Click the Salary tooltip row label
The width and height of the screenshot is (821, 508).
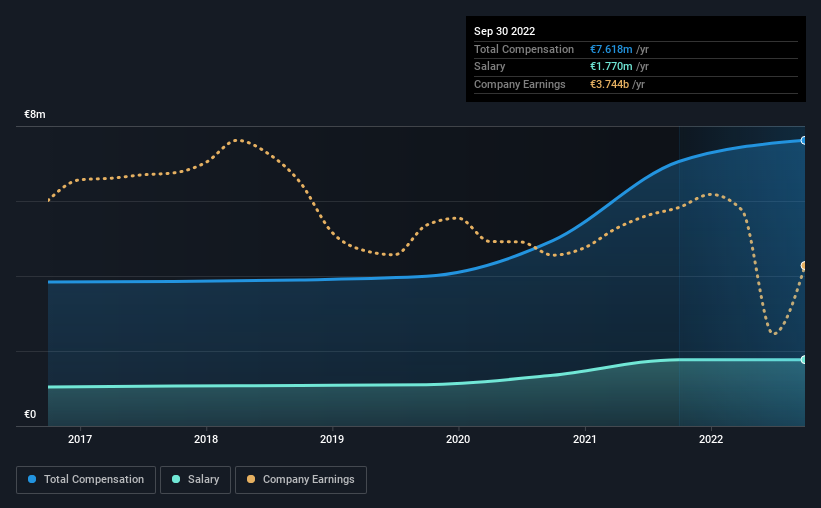pos(490,67)
